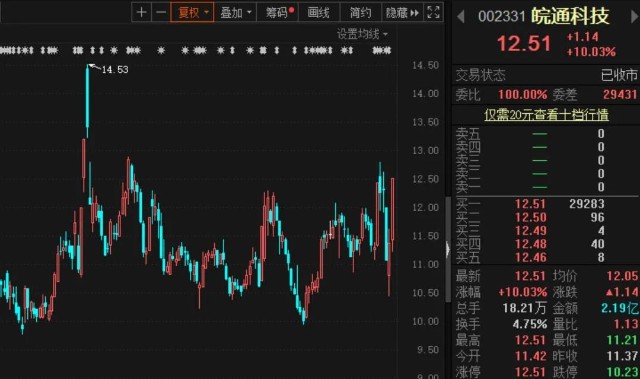This screenshot has width=640, height=379.
Task: Click 均价 value 12.05
Action: click(622, 276)
